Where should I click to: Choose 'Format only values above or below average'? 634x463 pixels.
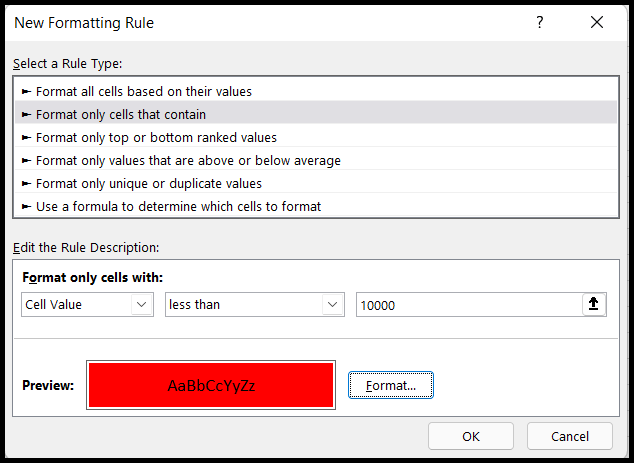coord(188,160)
